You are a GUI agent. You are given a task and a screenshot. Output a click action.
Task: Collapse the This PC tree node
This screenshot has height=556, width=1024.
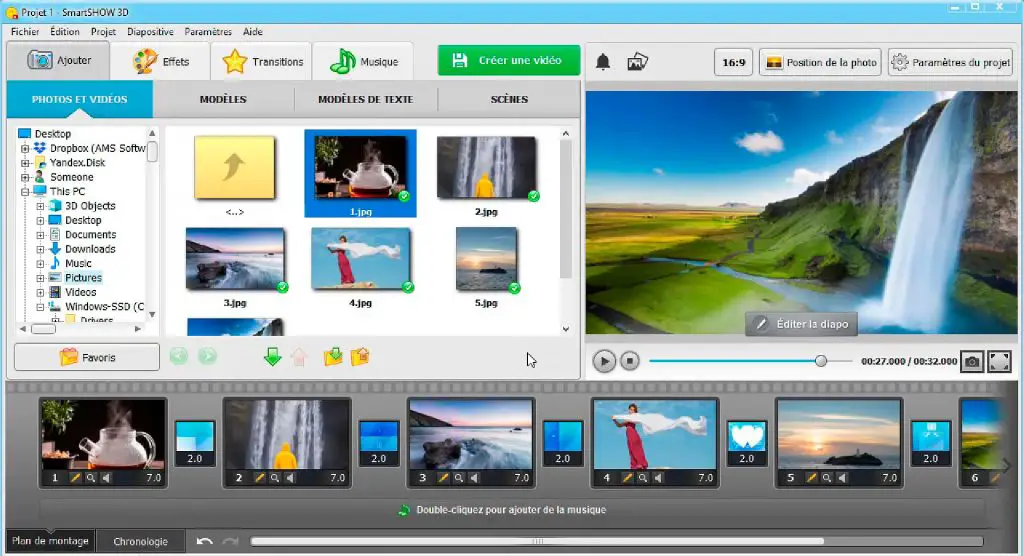click(x=26, y=191)
